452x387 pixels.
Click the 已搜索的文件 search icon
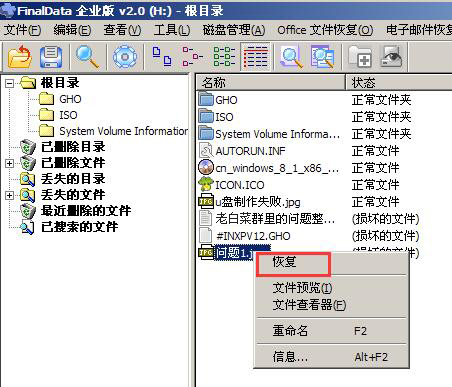(28, 227)
